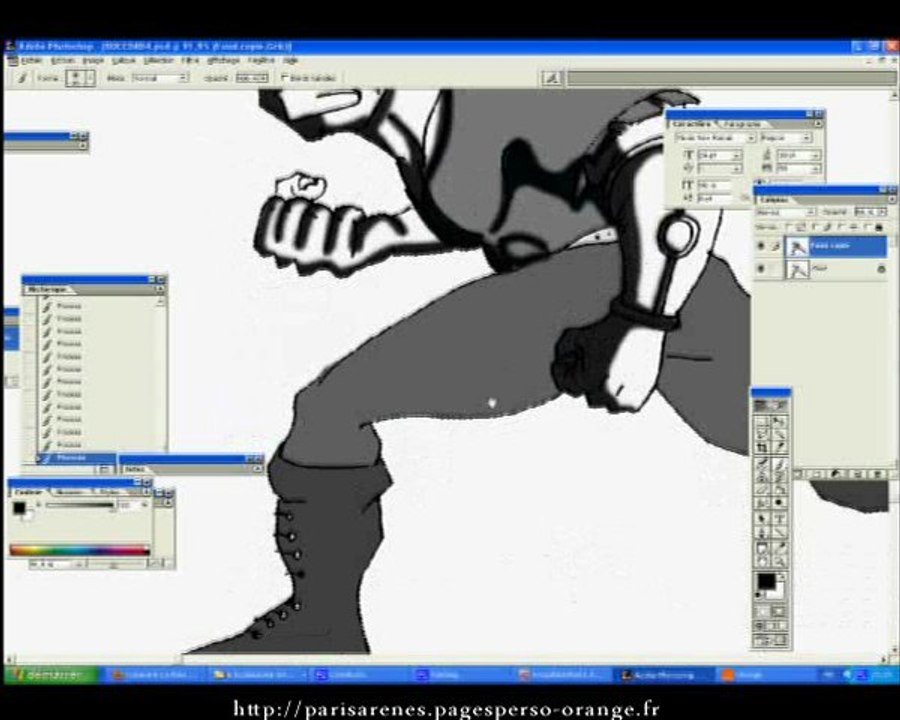
Task: Select the Zoom magnifier tool
Action: pyautogui.click(x=779, y=561)
